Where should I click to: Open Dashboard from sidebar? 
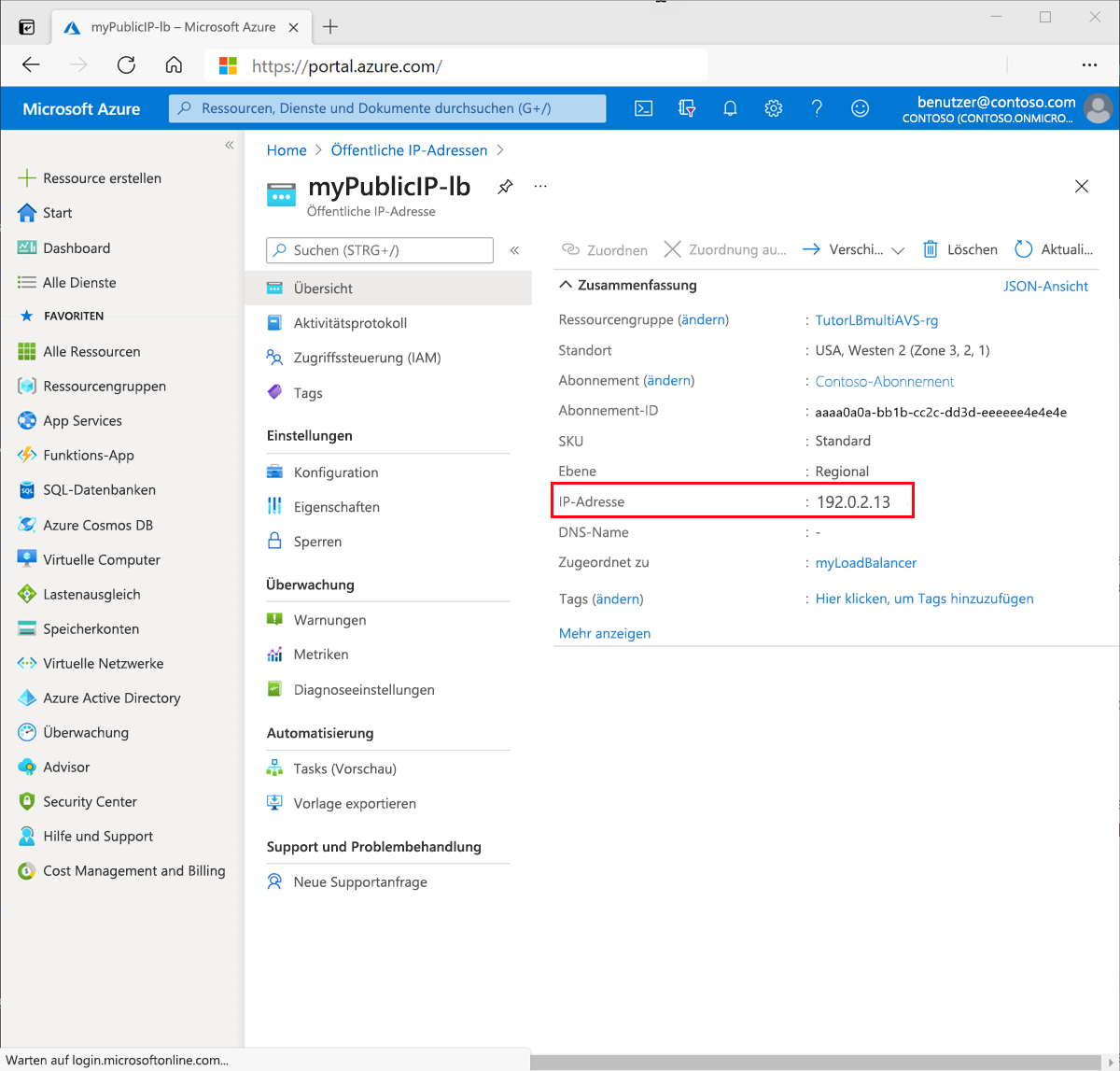coord(63,247)
